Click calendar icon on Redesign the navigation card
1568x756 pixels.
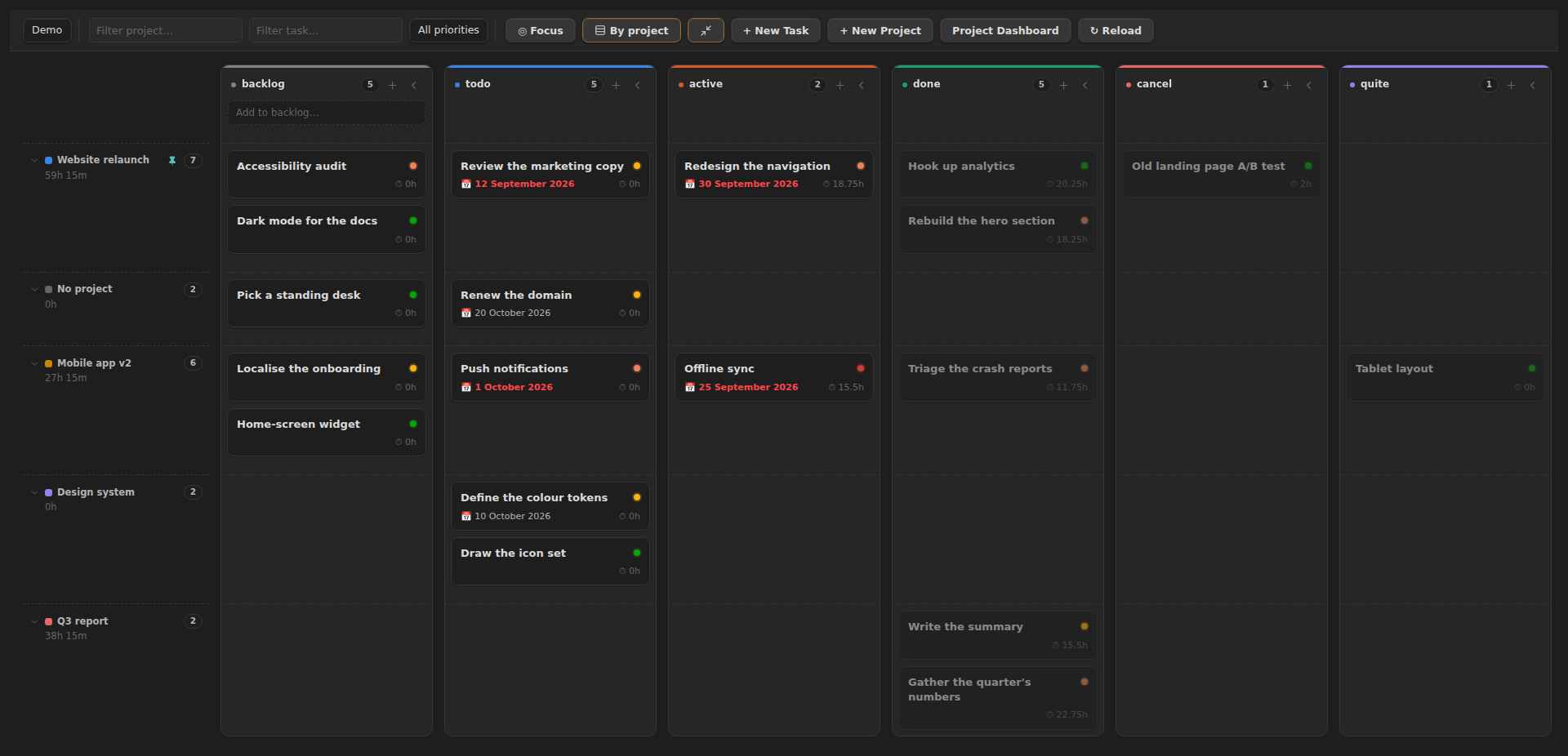(x=689, y=185)
